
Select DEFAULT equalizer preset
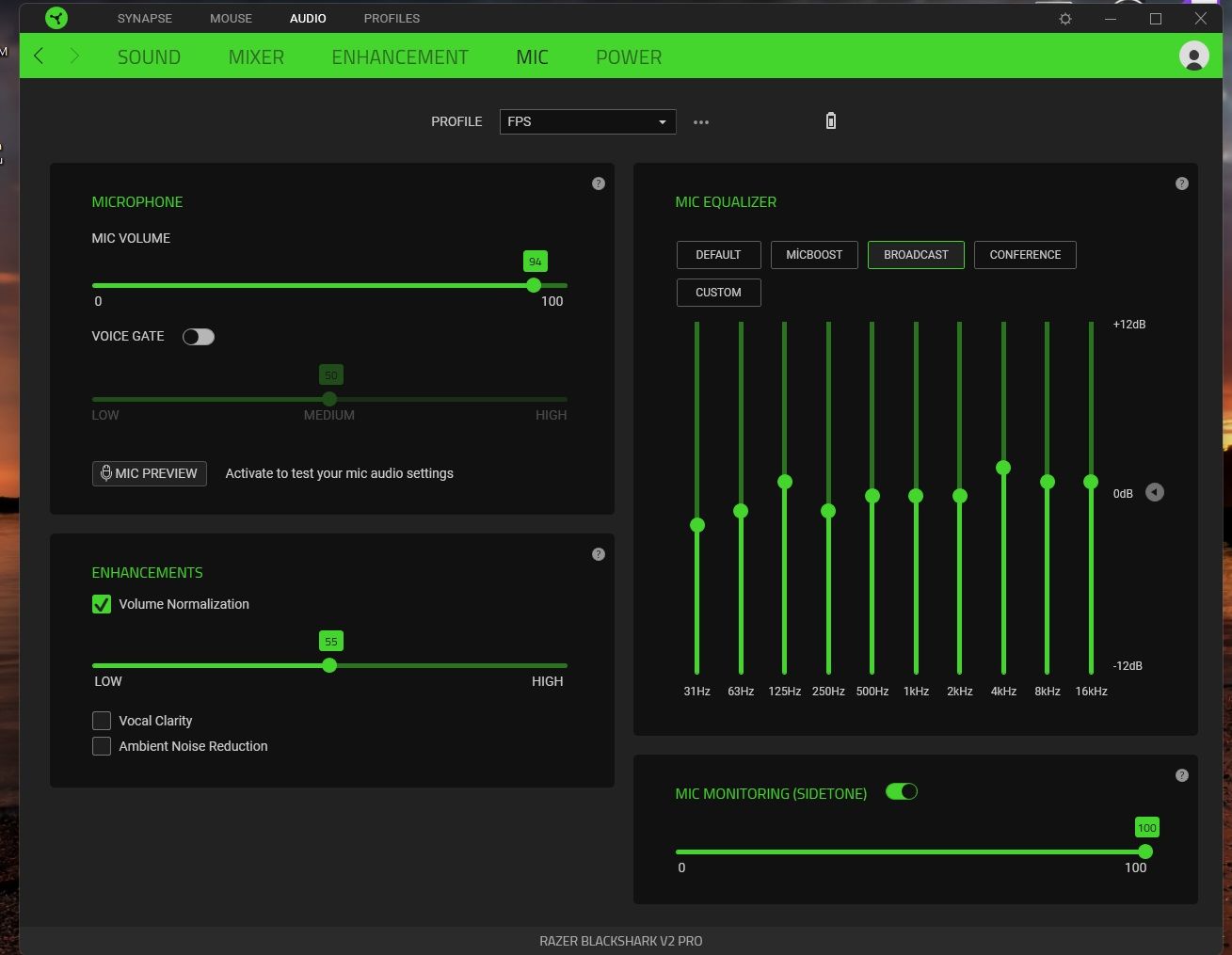718,255
